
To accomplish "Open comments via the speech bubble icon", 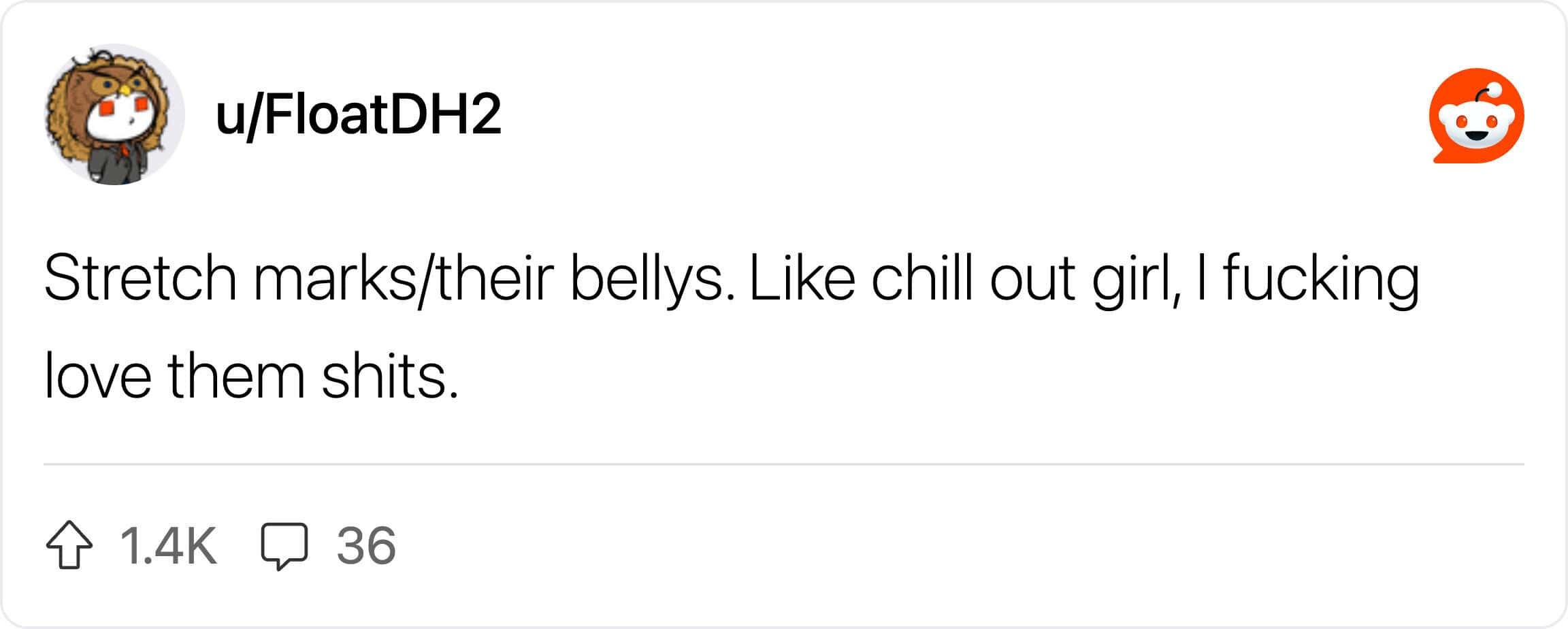I will (x=284, y=546).
